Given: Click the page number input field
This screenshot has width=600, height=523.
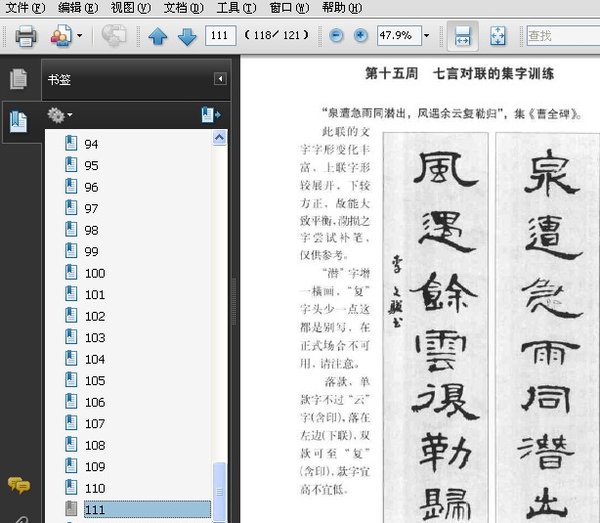Looking at the screenshot, I should click(x=220, y=37).
